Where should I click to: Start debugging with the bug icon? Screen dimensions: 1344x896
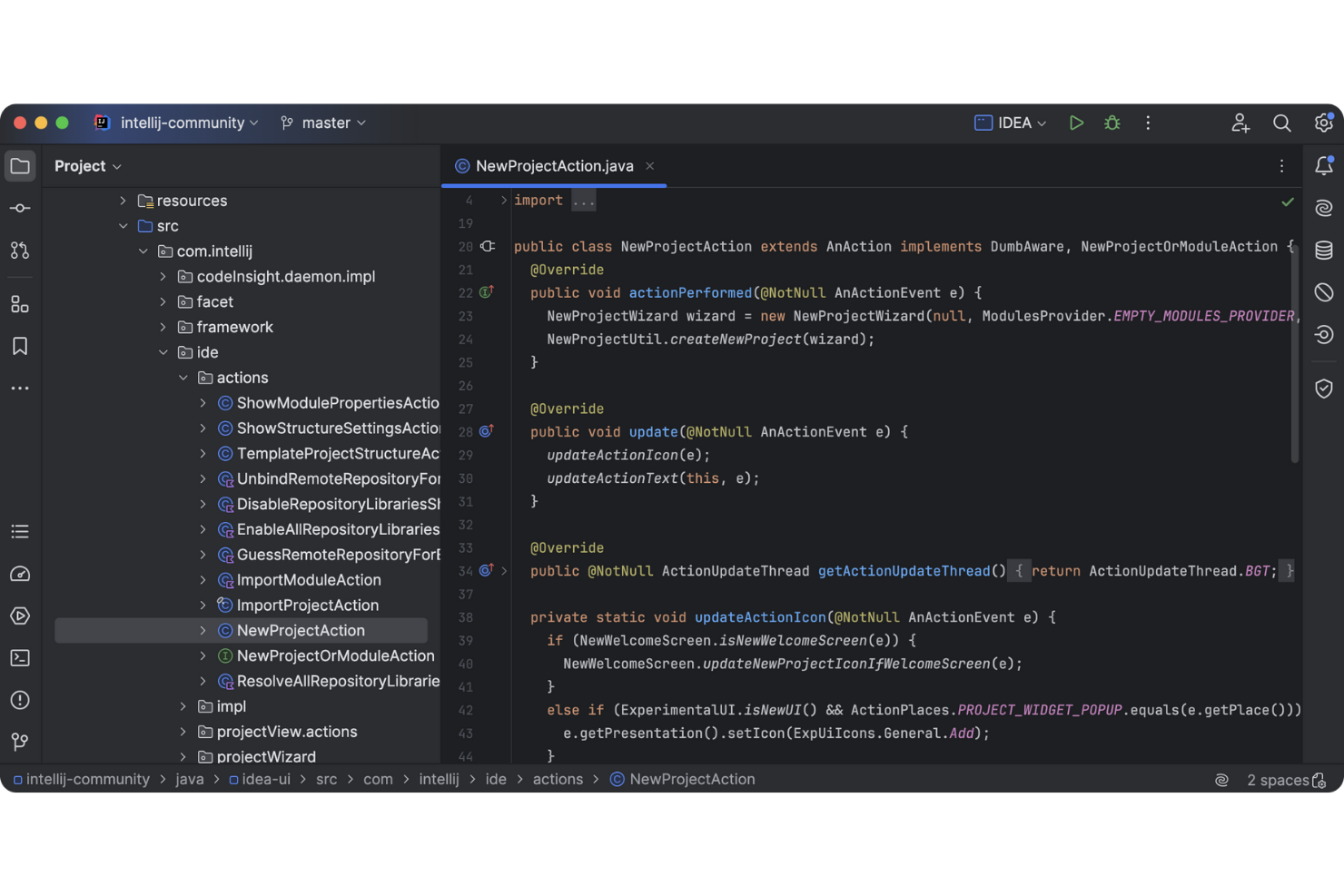[1112, 123]
